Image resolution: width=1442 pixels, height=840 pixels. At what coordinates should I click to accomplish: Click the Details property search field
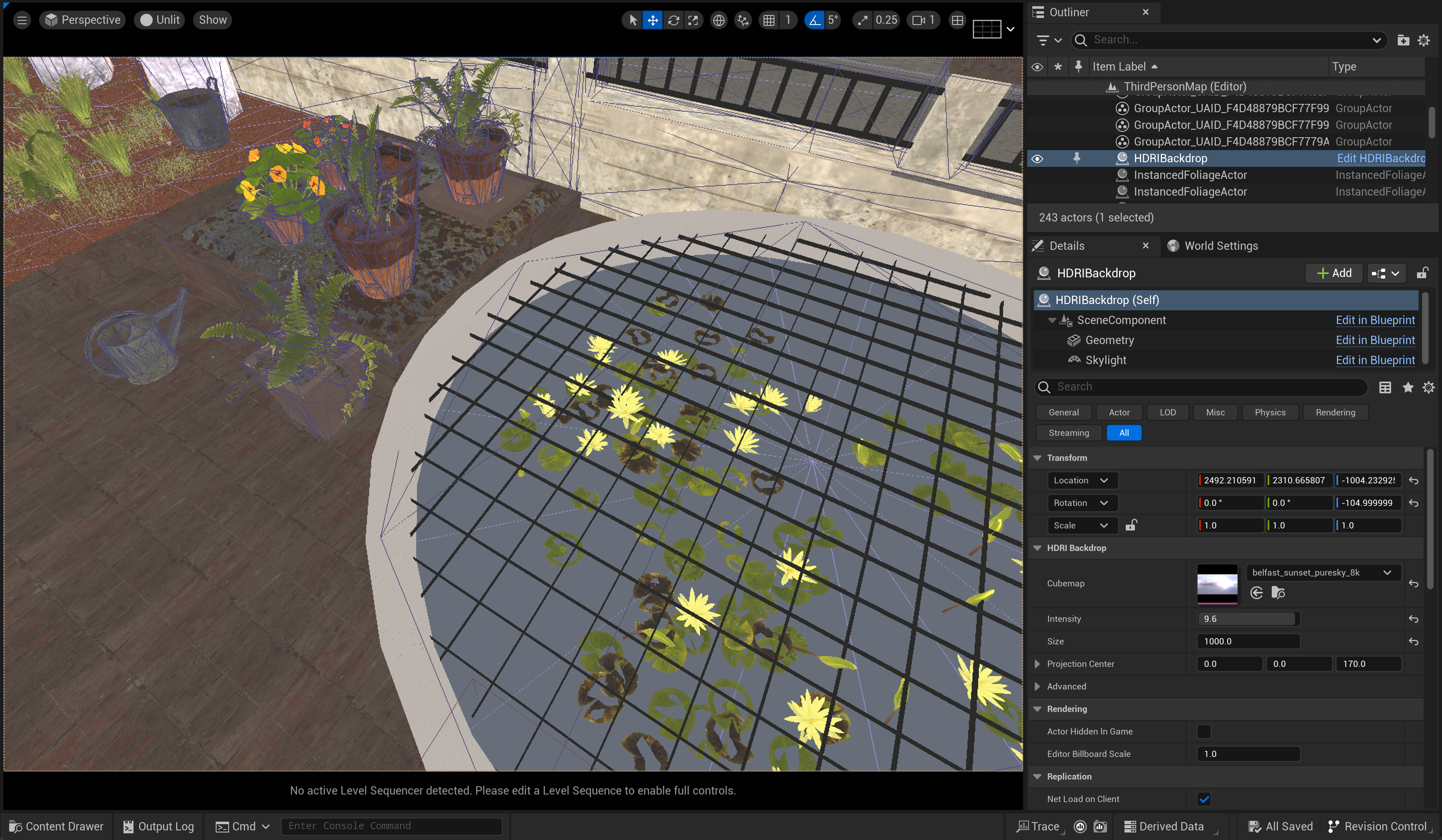click(x=1200, y=387)
